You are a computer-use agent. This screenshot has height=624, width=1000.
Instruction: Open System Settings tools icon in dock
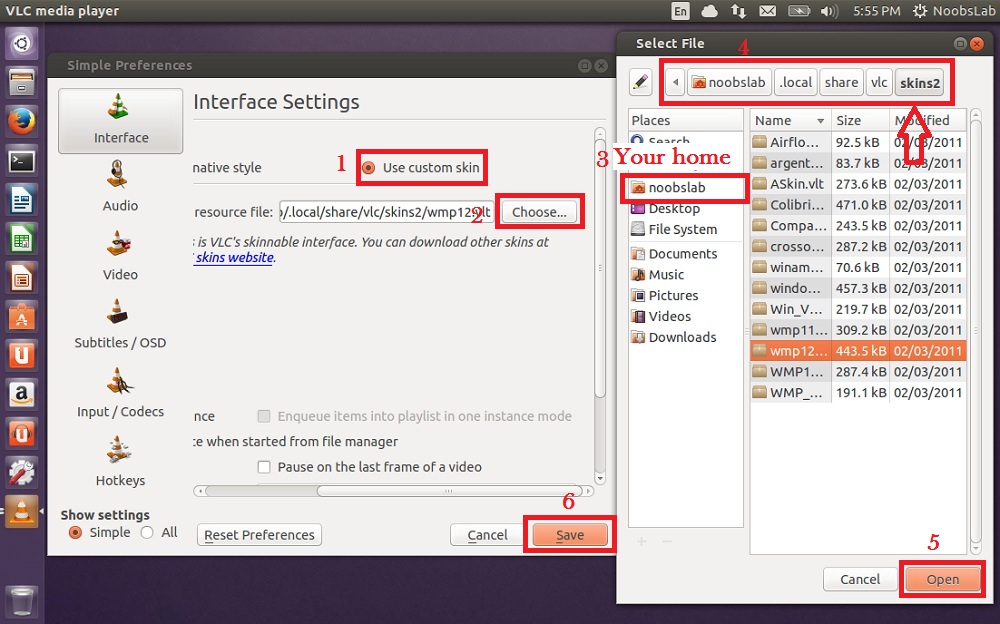click(x=22, y=473)
